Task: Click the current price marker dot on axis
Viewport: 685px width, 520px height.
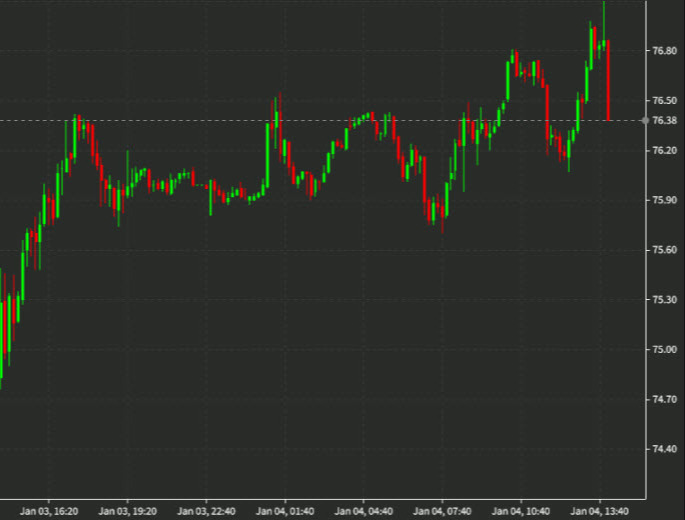Action: (x=645, y=120)
